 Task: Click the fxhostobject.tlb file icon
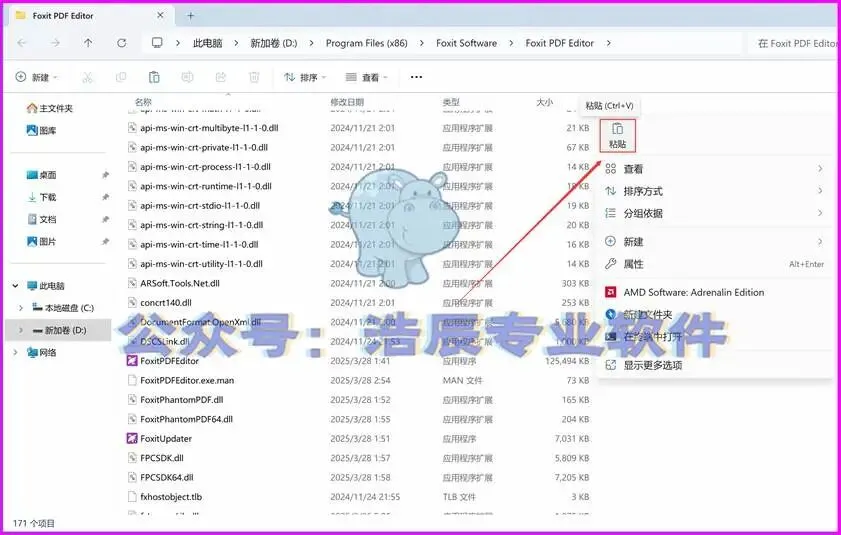click(x=132, y=497)
